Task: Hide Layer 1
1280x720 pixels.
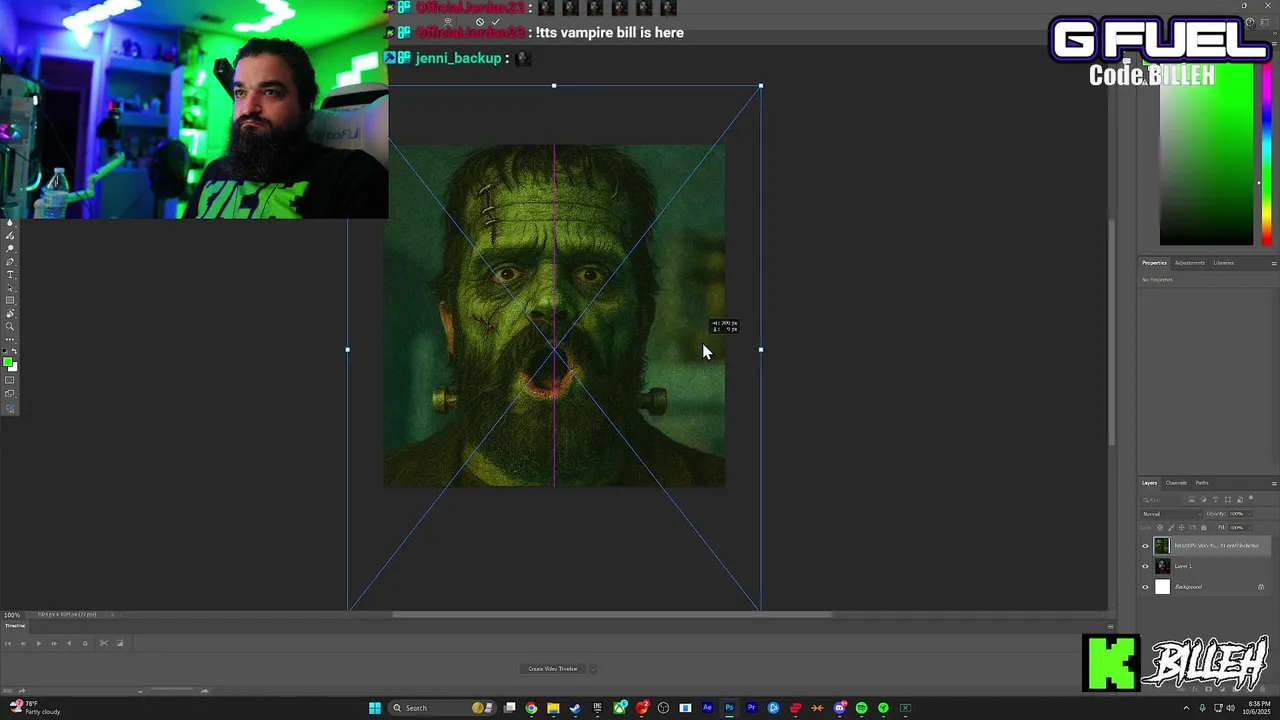Action: click(1145, 566)
